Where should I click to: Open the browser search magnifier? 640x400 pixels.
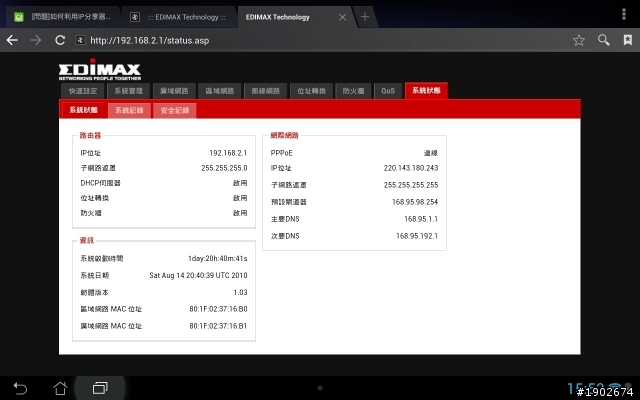[604, 40]
